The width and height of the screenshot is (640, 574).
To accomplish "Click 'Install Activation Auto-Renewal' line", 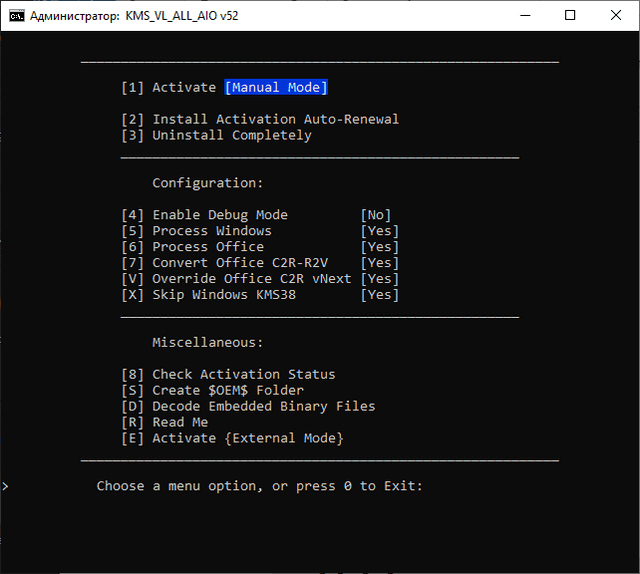I will coord(260,119).
